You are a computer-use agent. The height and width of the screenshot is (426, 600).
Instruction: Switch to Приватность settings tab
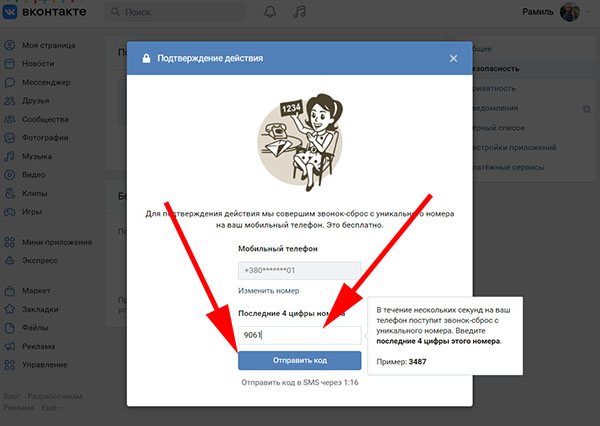[x=495, y=88]
